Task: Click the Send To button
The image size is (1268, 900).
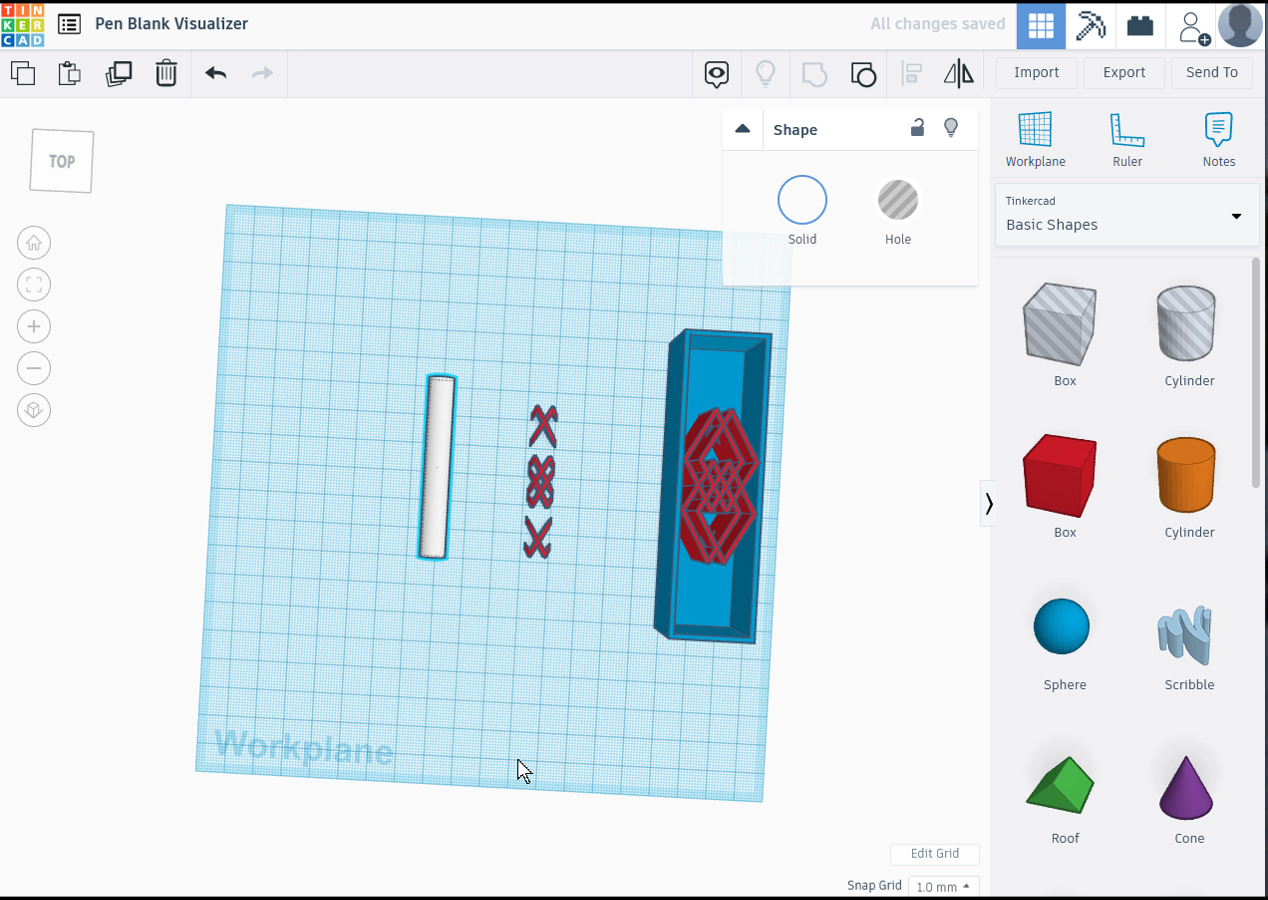Action: 1212,72
